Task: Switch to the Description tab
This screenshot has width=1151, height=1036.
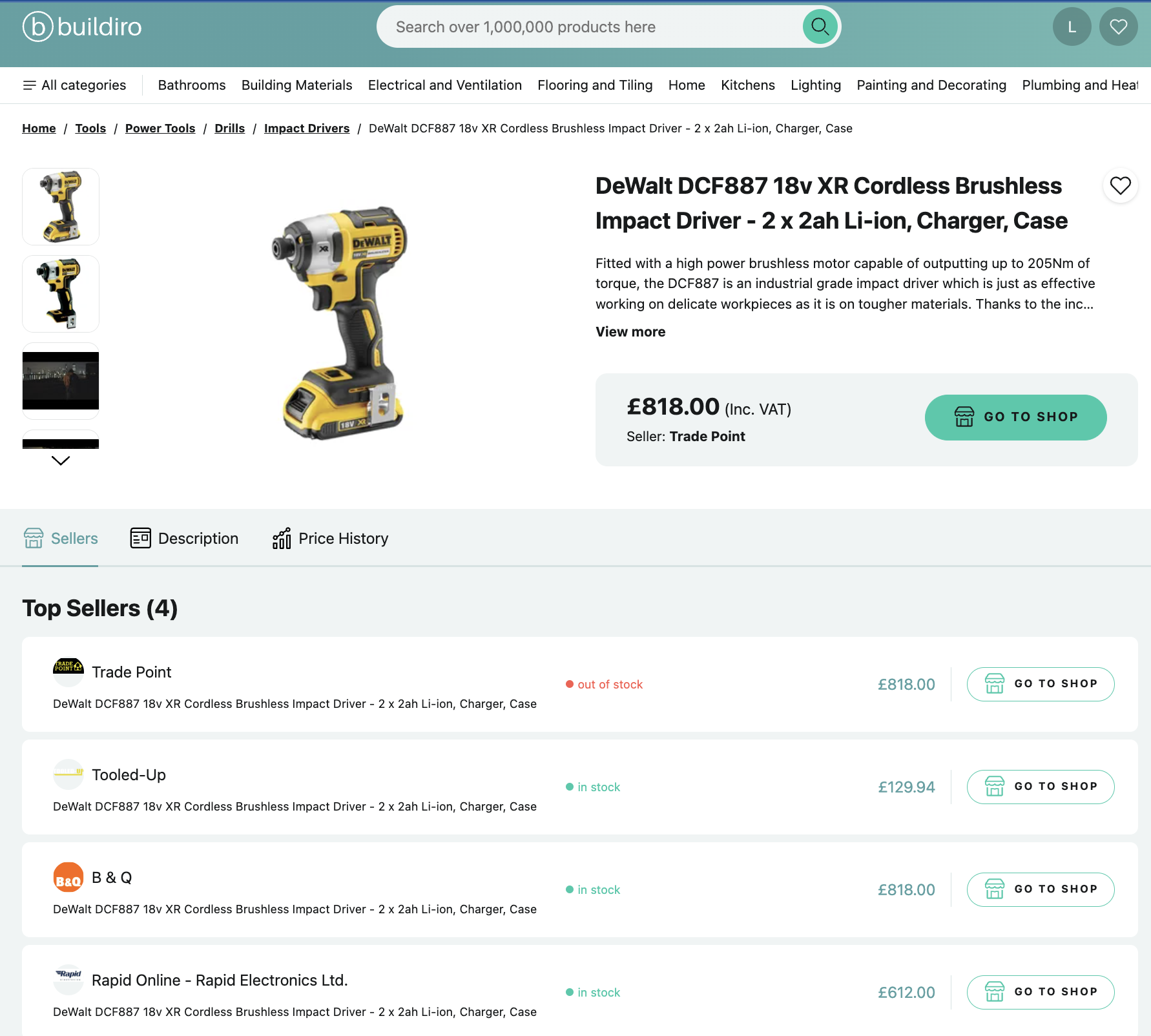Action: coord(184,538)
